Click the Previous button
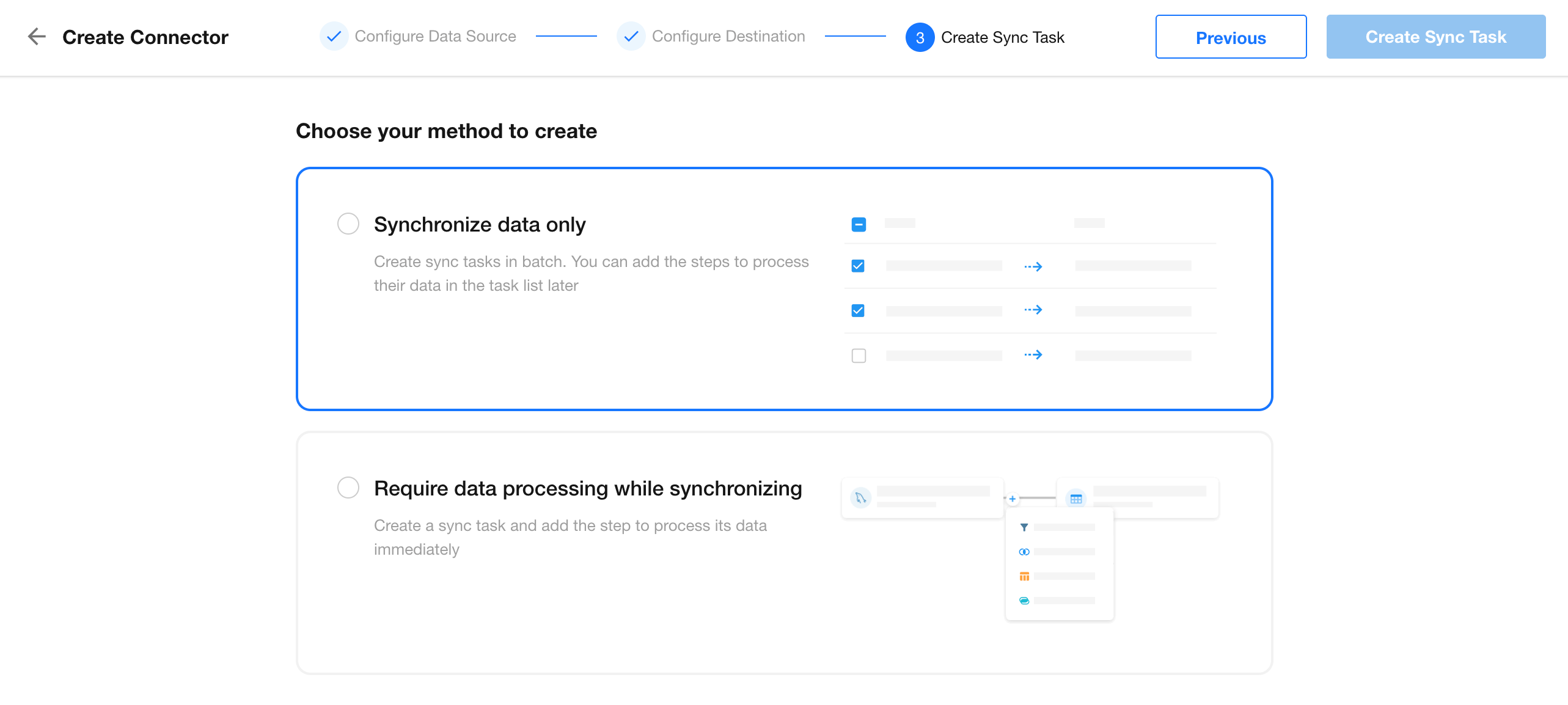Viewport: 1568px width, 705px height. coord(1231,37)
